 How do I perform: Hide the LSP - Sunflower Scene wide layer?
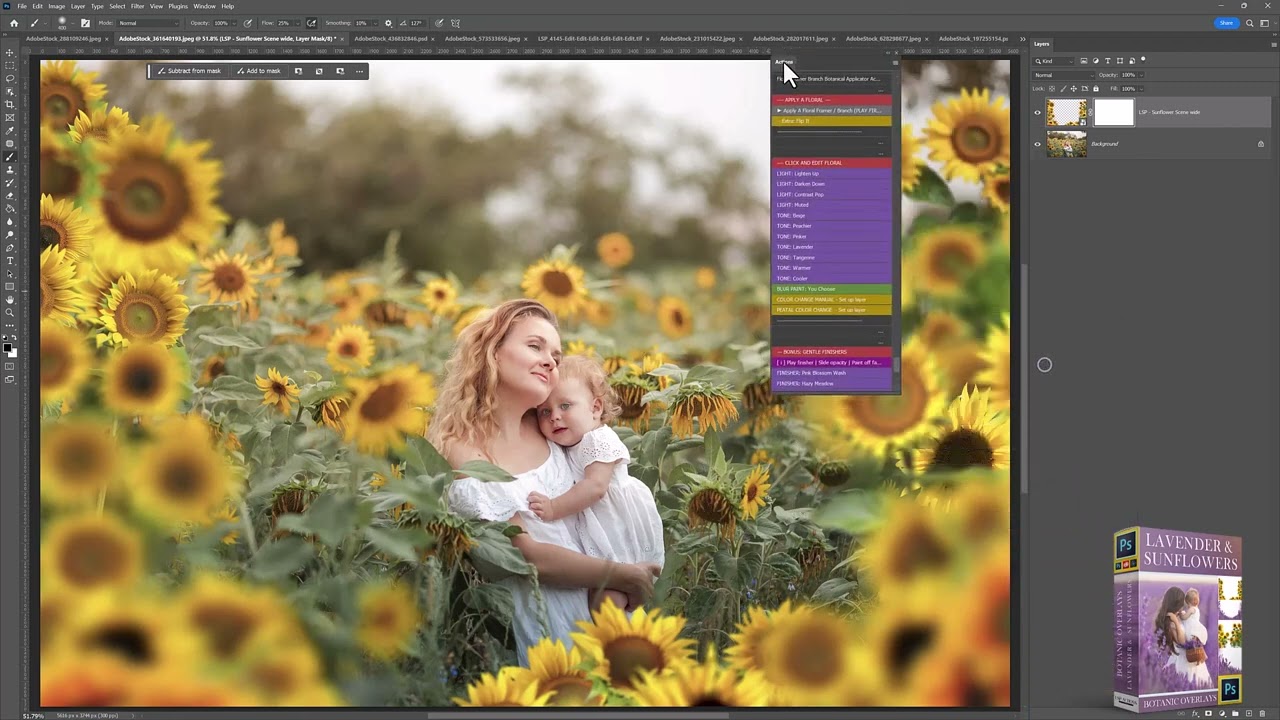[x=1037, y=112]
